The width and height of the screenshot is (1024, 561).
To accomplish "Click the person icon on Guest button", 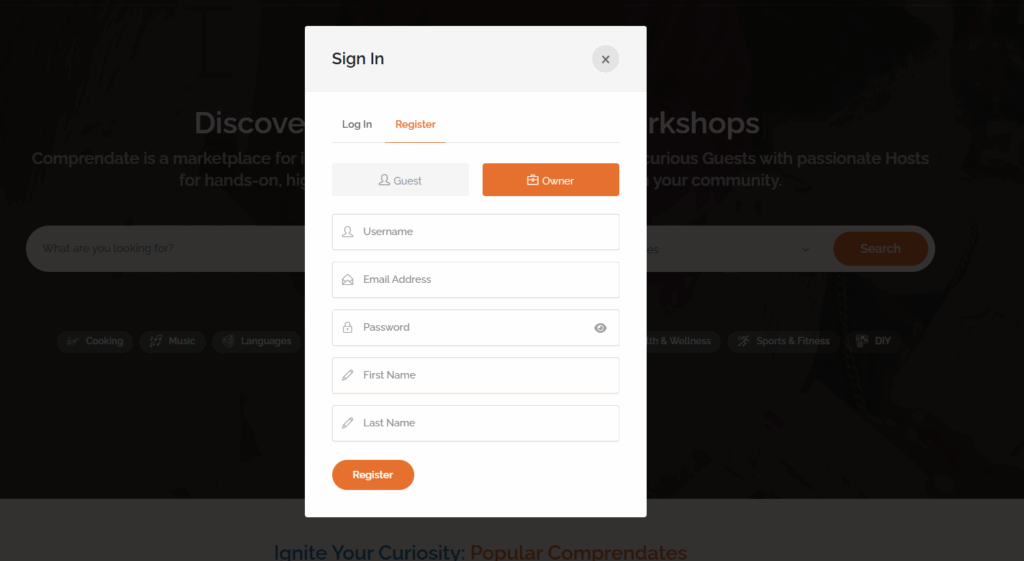I will 384,180.
